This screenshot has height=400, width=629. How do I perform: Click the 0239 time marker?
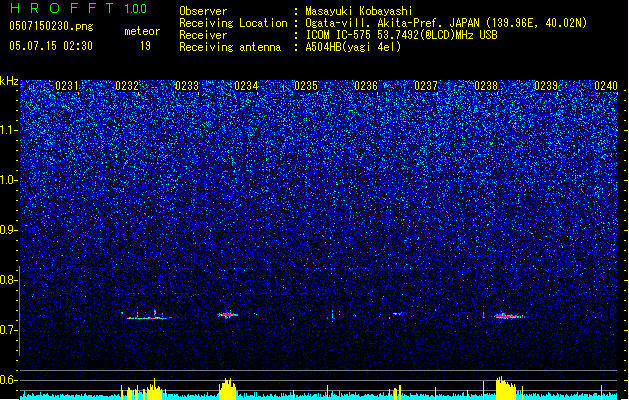(x=546, y=86)
